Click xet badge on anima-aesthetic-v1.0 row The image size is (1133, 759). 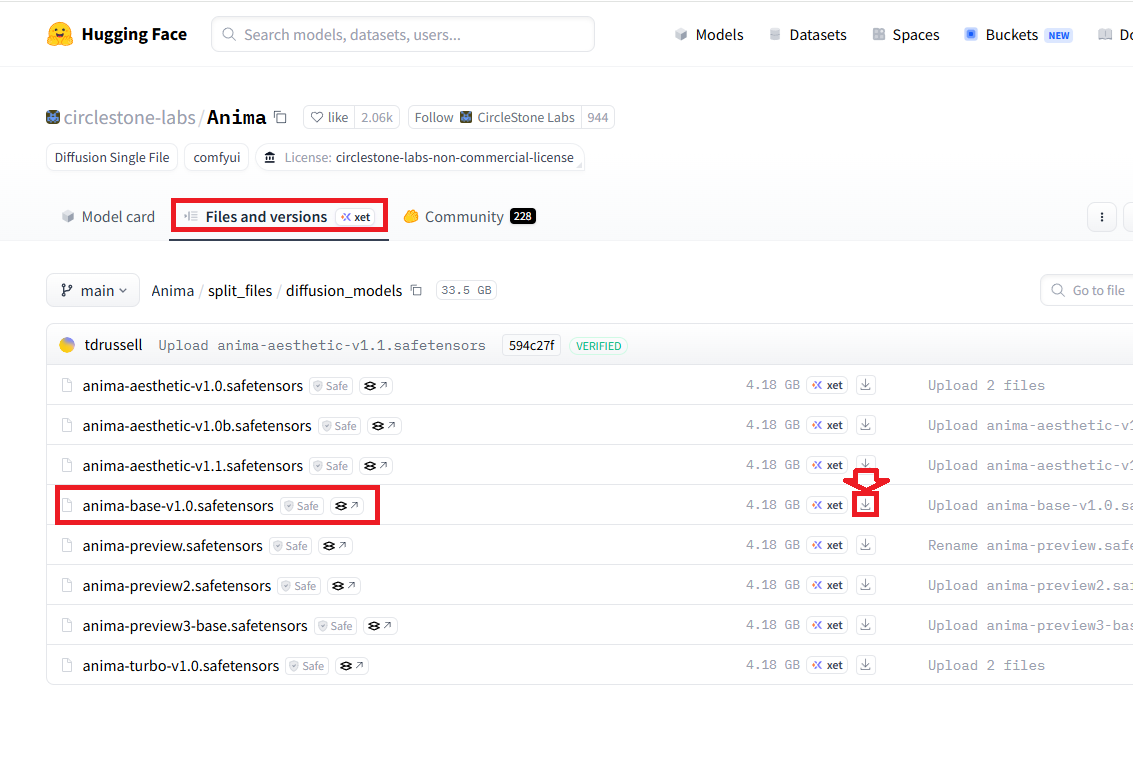[x=827, y=385]
